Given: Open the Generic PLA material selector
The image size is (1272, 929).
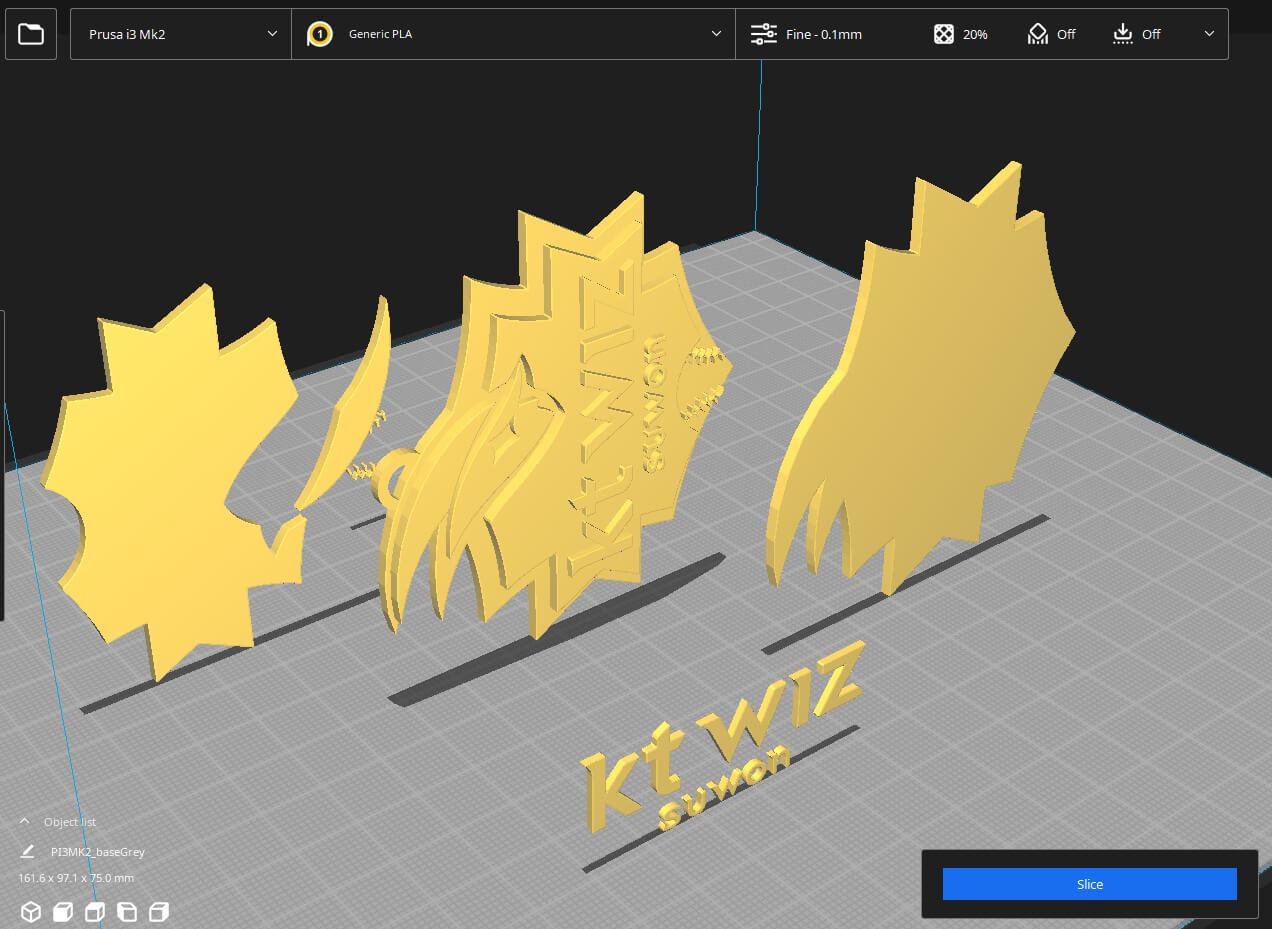Looking at the screenshot, I should [x=513, y=34].
